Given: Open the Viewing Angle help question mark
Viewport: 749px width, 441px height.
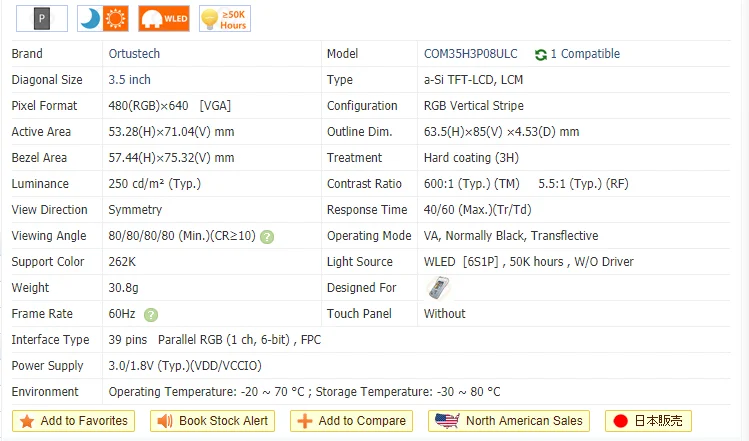Looking at the screenshot, I should pyautogui.click(x=267, y=237).
